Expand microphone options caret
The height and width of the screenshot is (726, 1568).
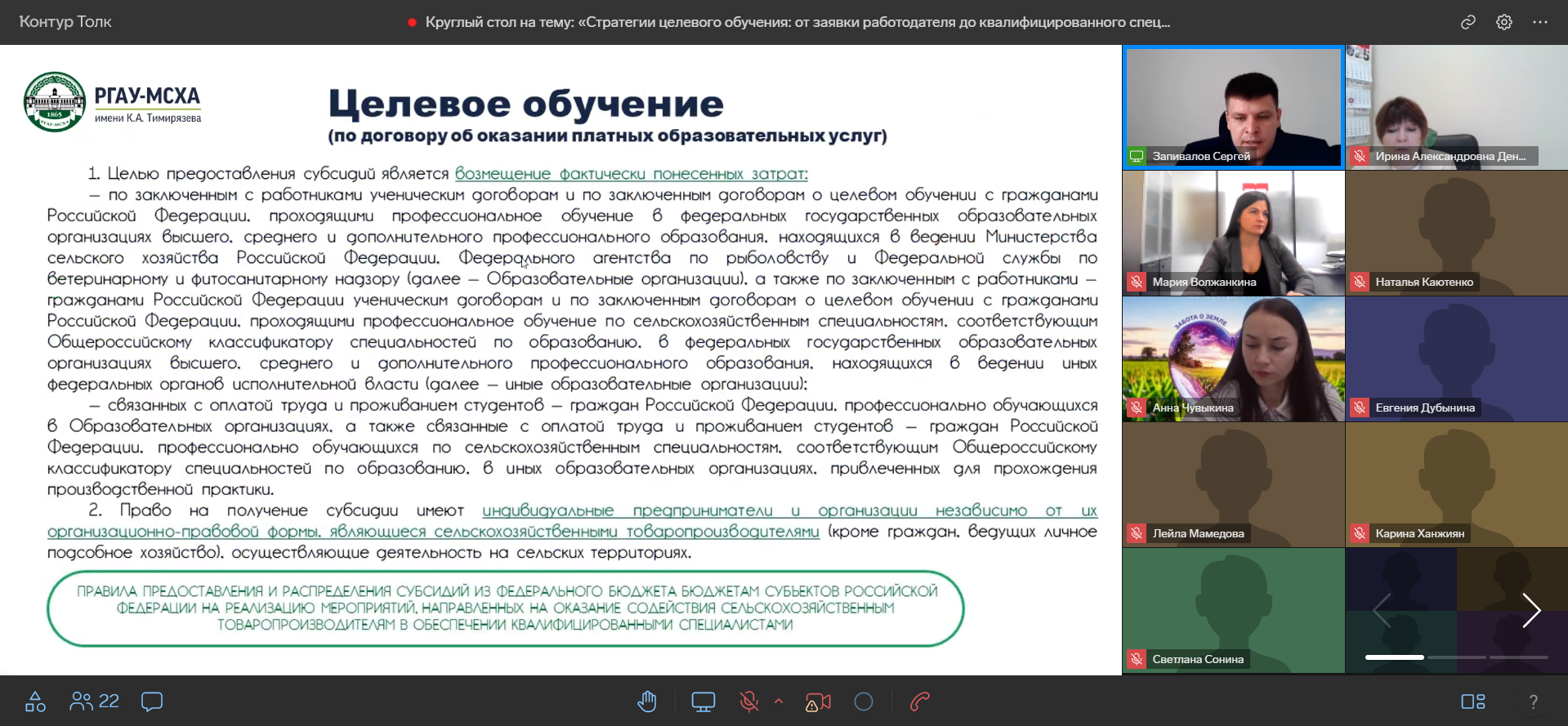[779, 701]
